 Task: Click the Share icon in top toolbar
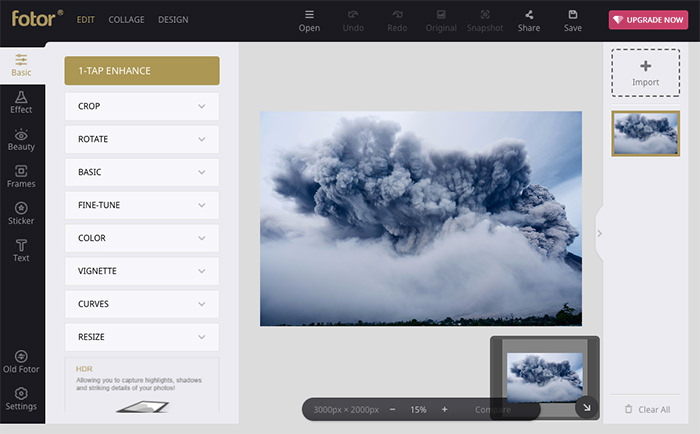coord(529,20)
